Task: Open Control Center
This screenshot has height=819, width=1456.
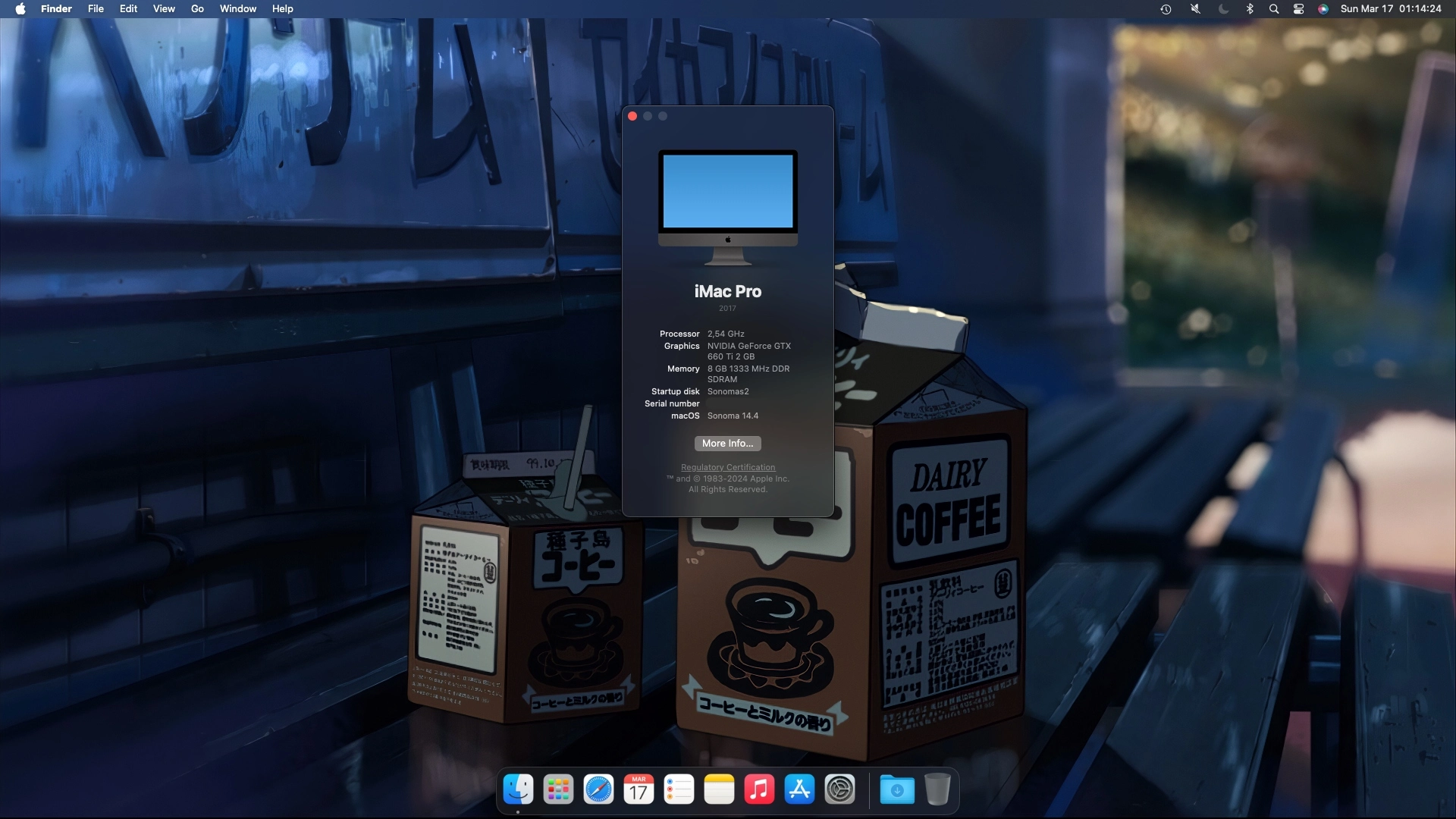Action: click(1298, 9)
